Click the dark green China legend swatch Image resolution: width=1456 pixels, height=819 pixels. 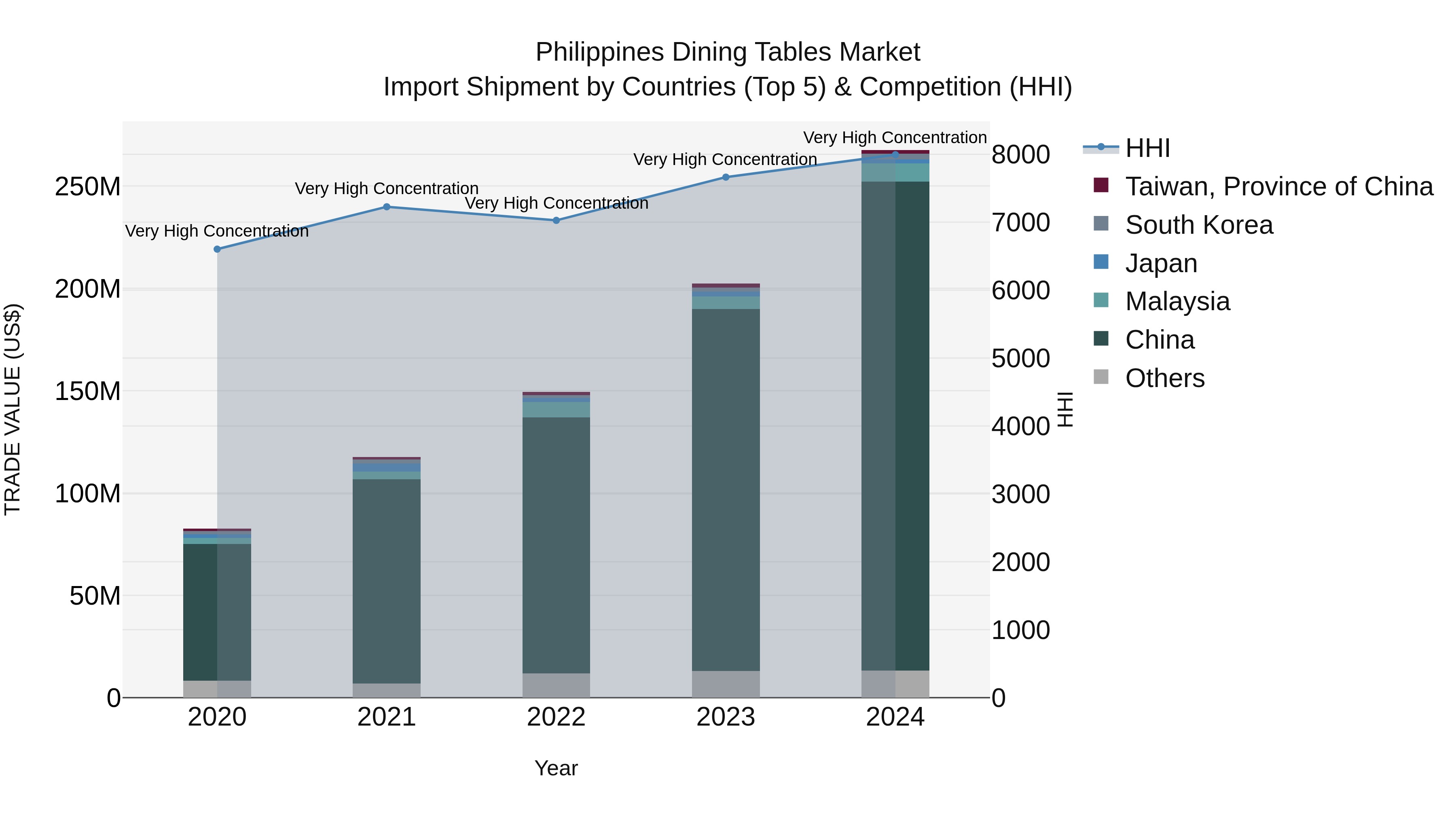(x=1101, y=338)
